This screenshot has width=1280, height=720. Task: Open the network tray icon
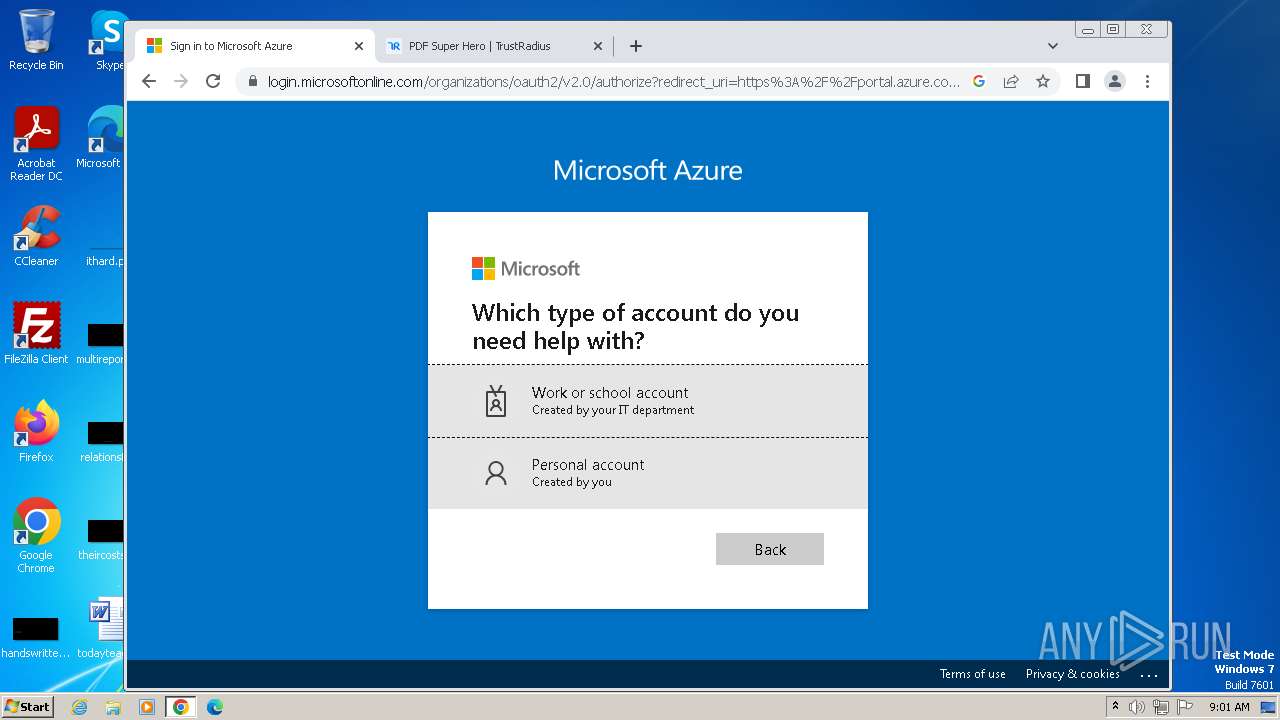pos(1161,707)
